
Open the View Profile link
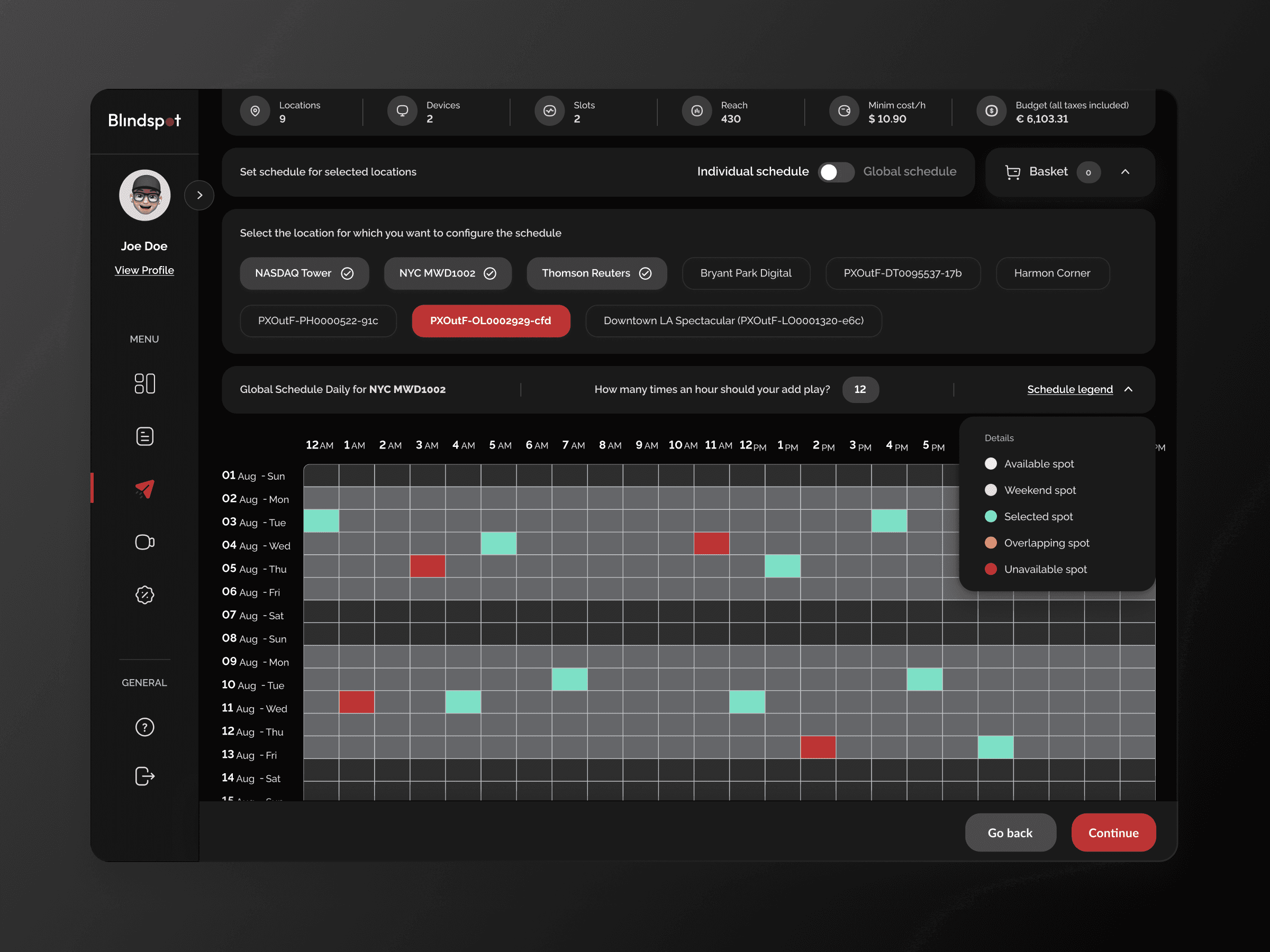pyautogui.click(x=144, y=270)
